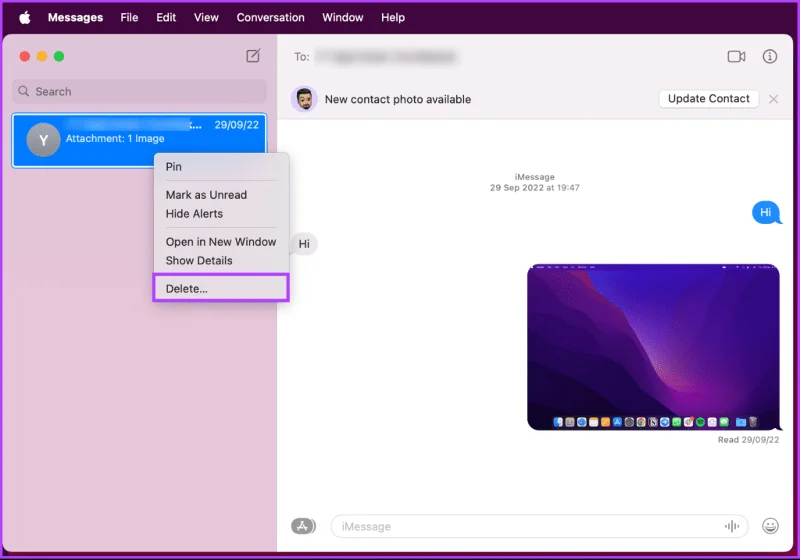Click the iMessage text field

[x=539, y=526]
